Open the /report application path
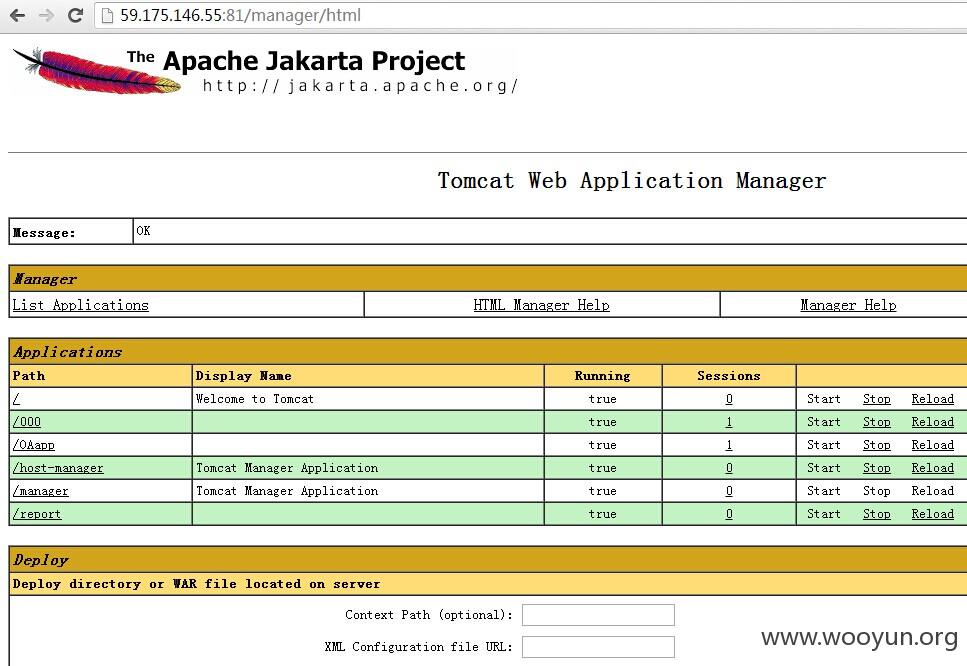967x666 pixels. point(37,514)
